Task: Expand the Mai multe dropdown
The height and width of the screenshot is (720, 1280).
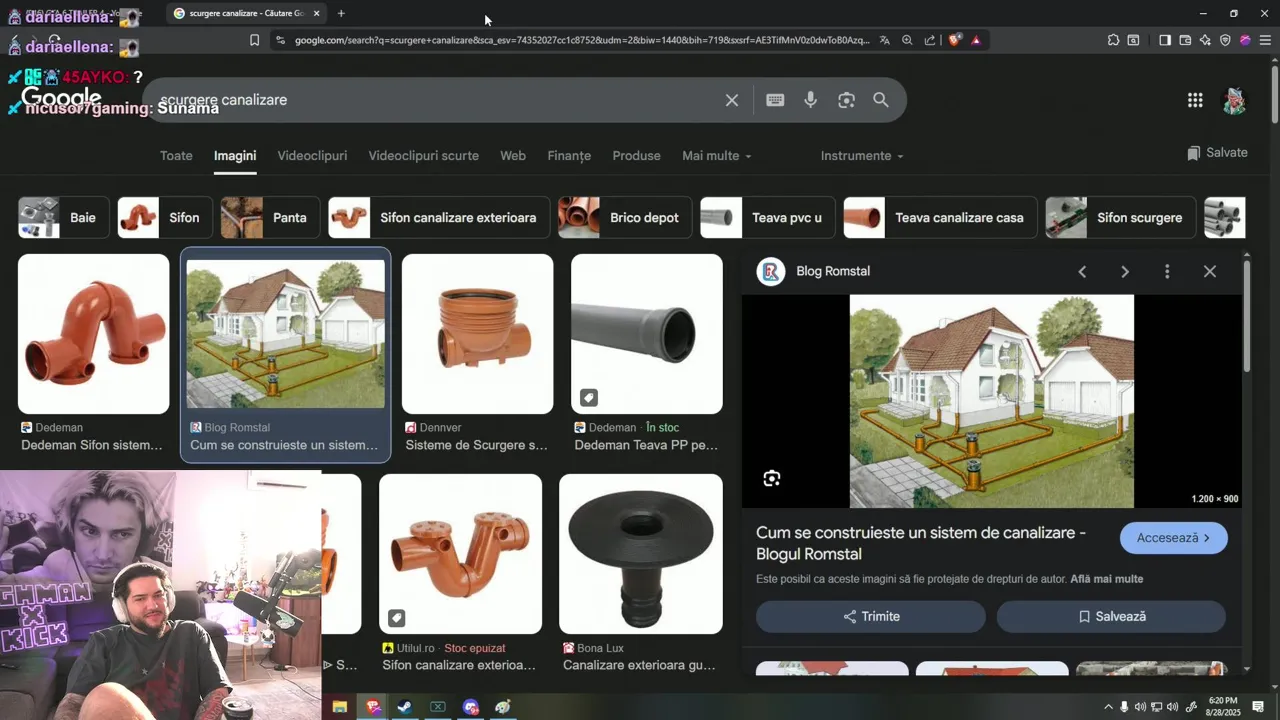Action: click(716, 156)
